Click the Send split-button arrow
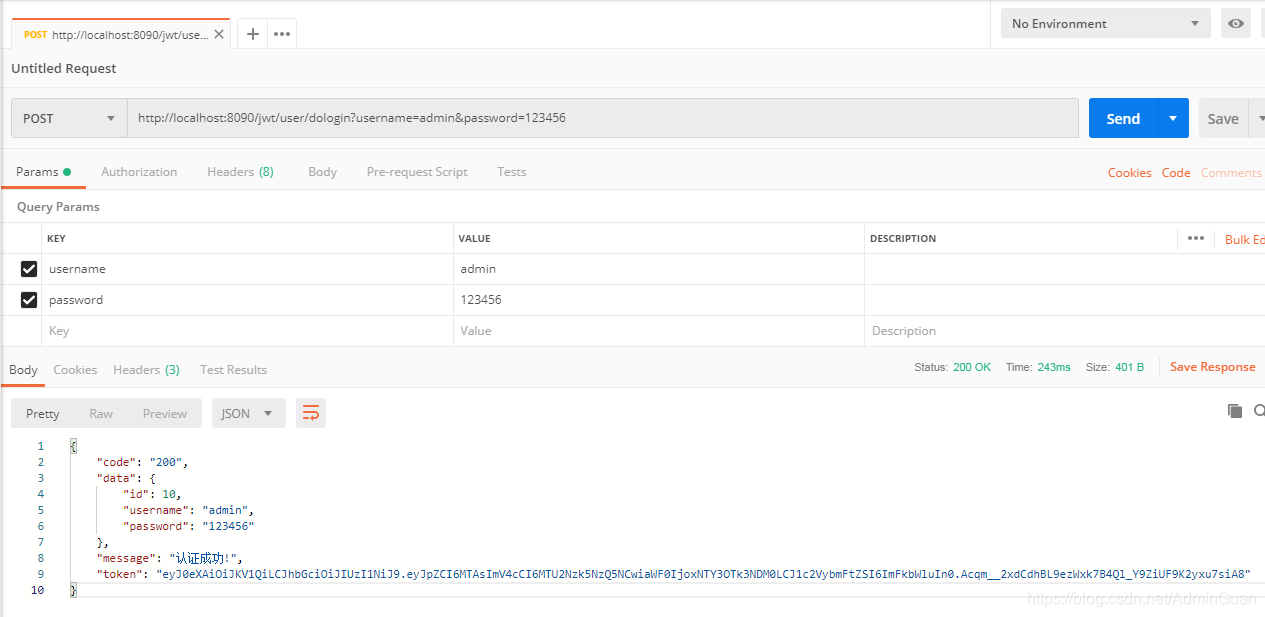The width and height of the screenshot is (1265, 617). [x=1174, y=118]
